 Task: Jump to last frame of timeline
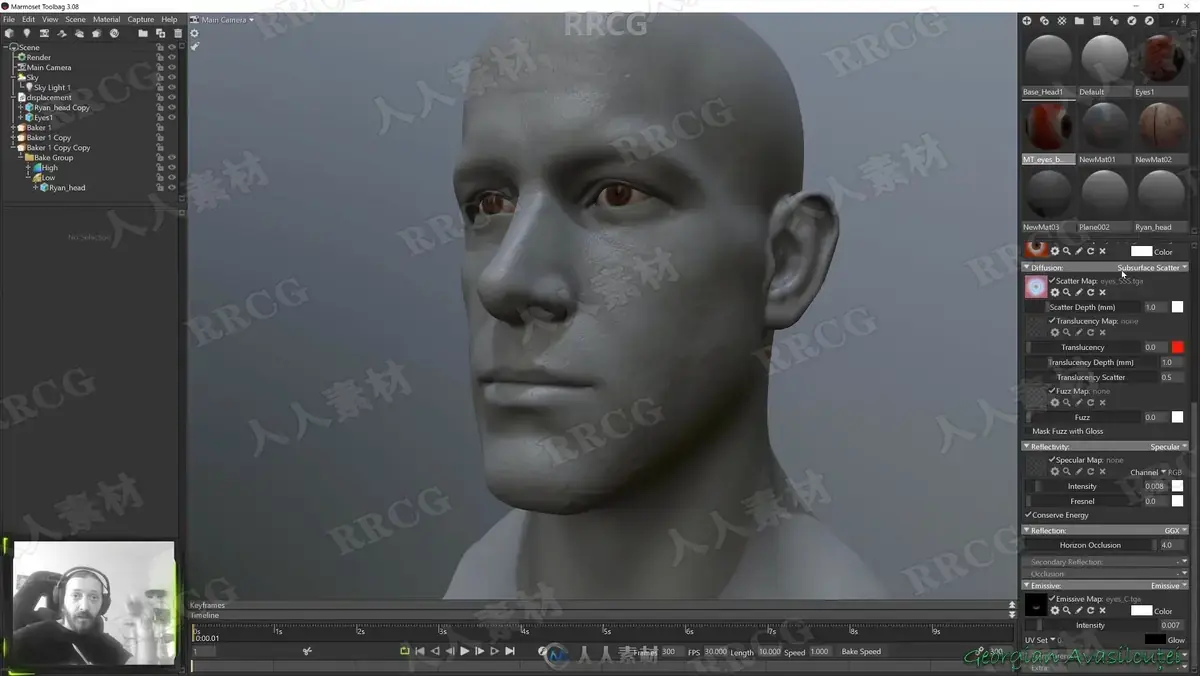point(510,651)
